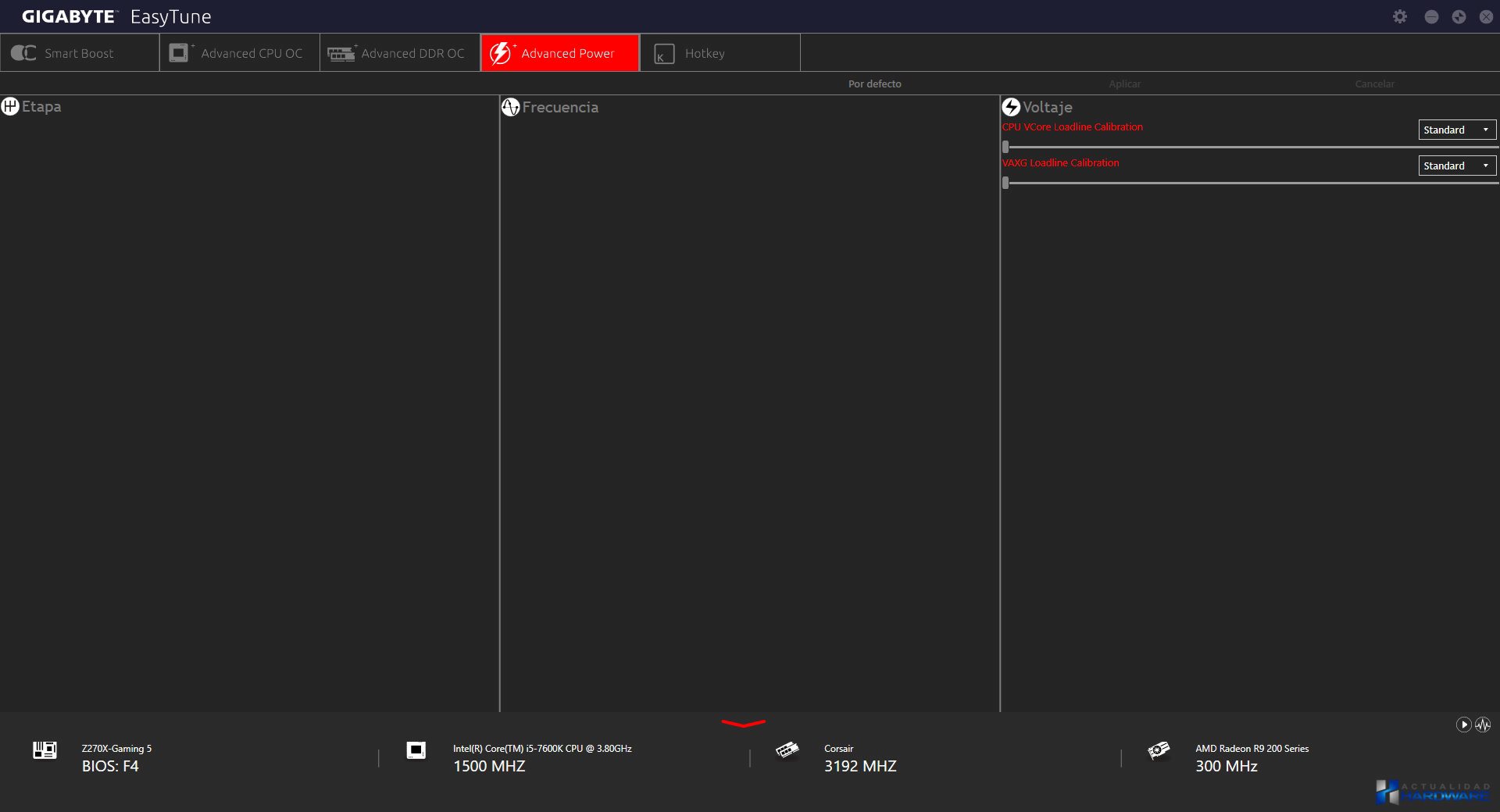Select the Hotkey tab
This screenshot has width=1500, height=812.
tap(720, 53)
